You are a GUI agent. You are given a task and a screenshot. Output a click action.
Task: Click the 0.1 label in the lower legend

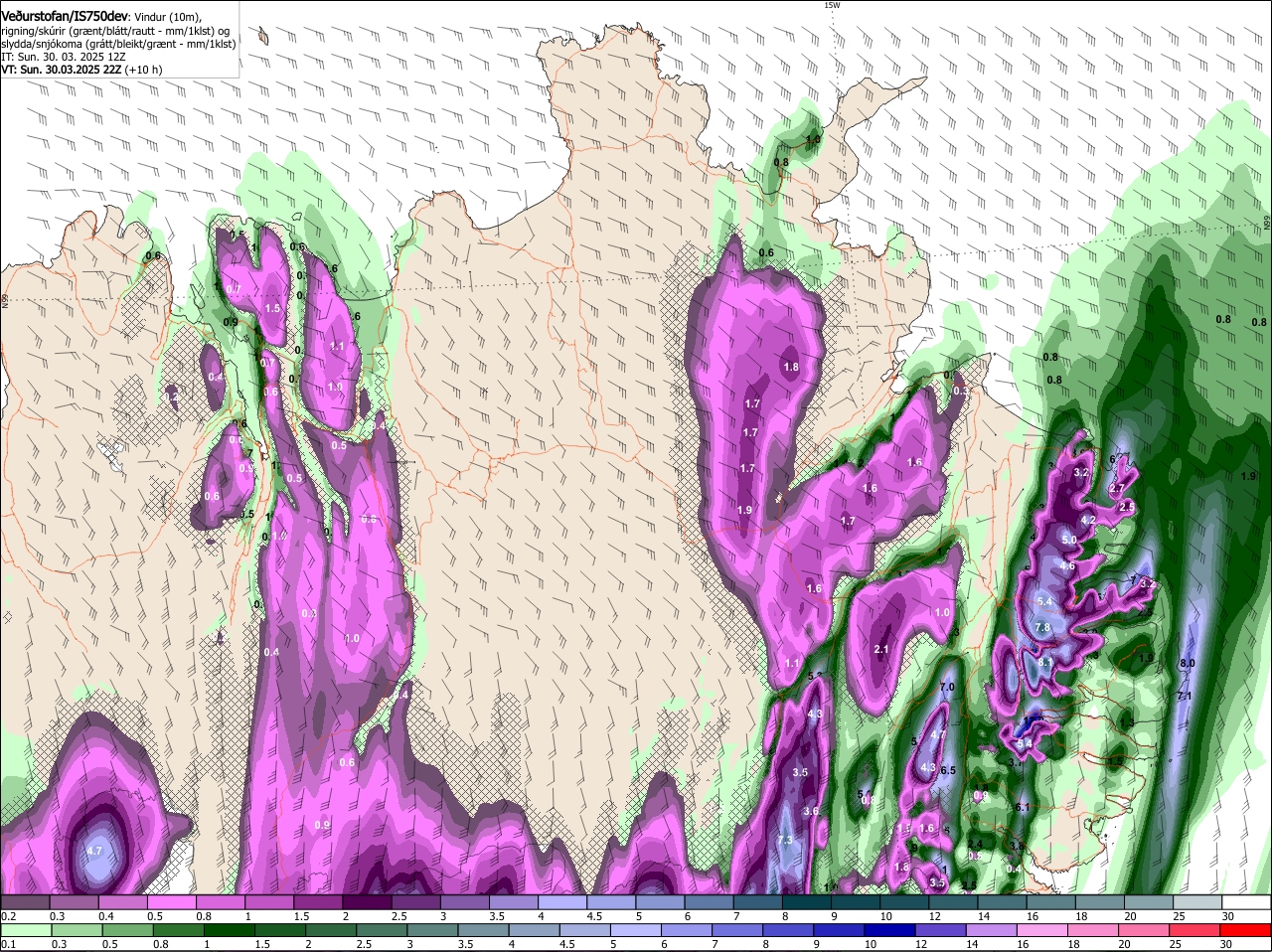[8, 944]
